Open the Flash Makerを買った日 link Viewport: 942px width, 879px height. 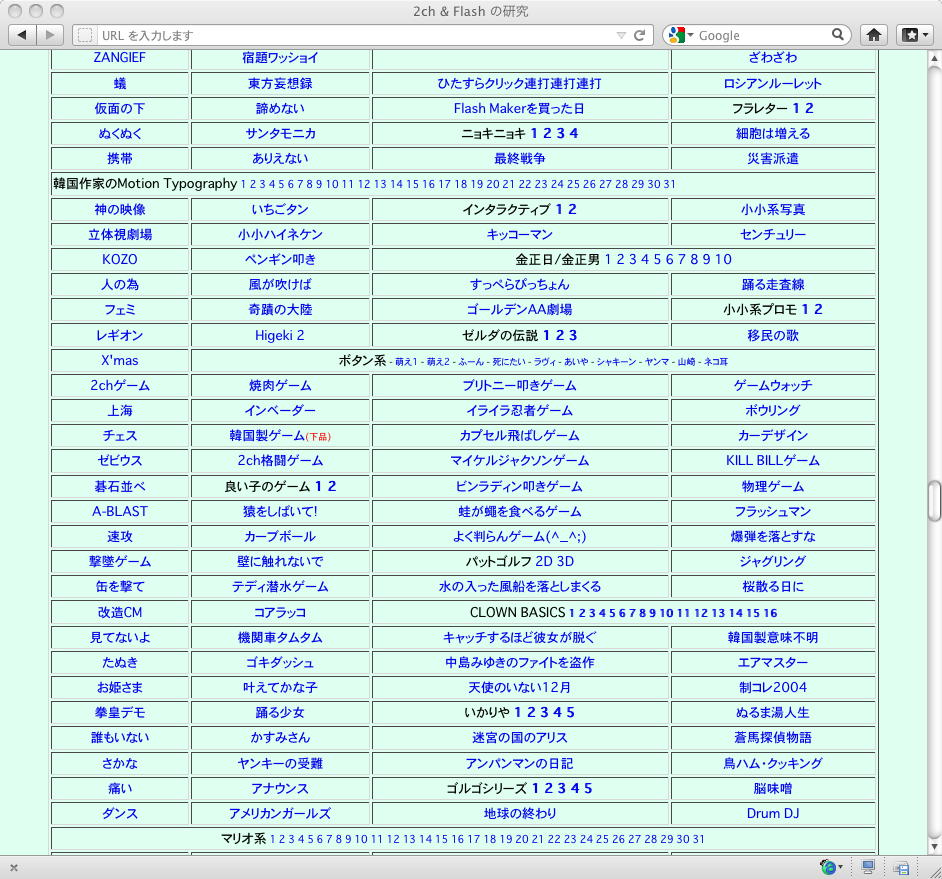(x=519, y=109)
